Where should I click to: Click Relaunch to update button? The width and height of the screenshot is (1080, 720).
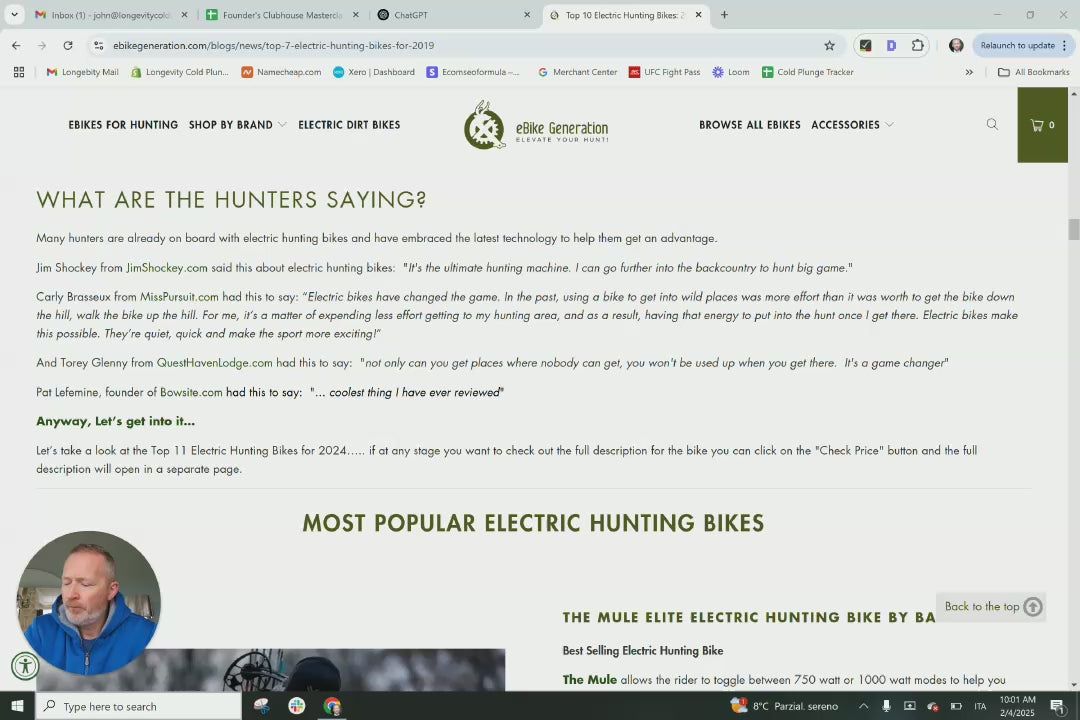point(1017,45)
